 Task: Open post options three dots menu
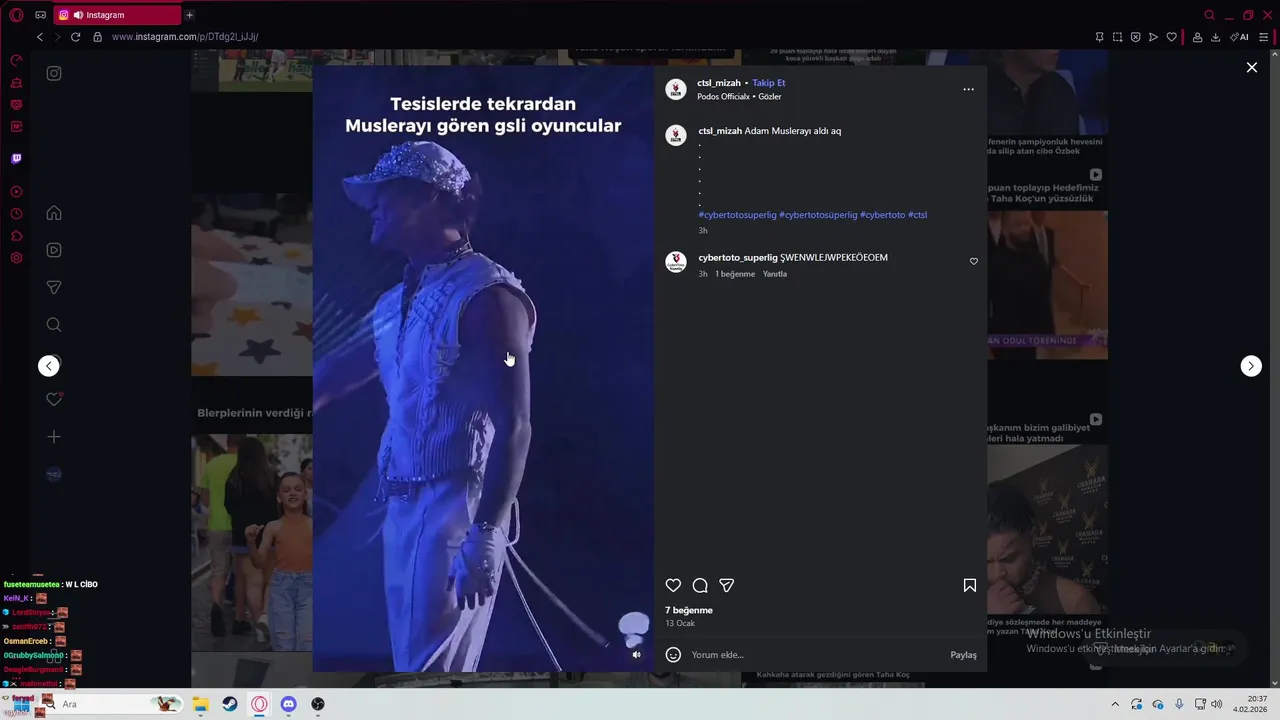[968, 89]
